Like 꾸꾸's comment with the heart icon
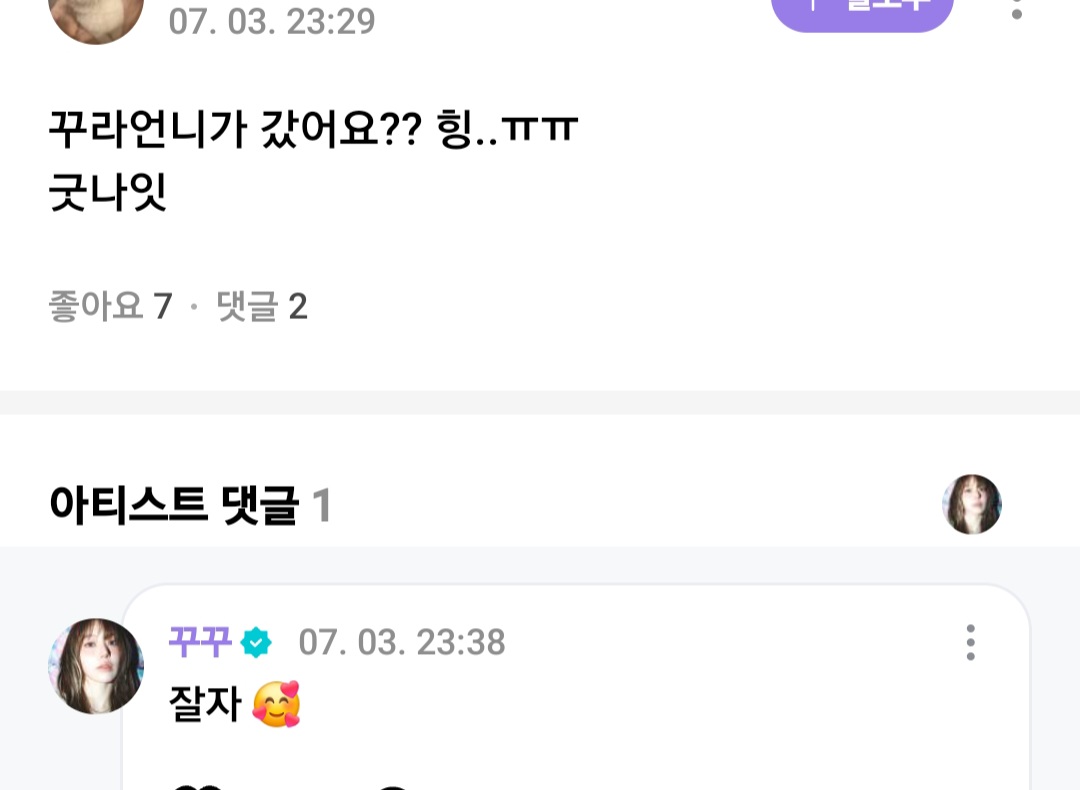 (x=196, y=787)
